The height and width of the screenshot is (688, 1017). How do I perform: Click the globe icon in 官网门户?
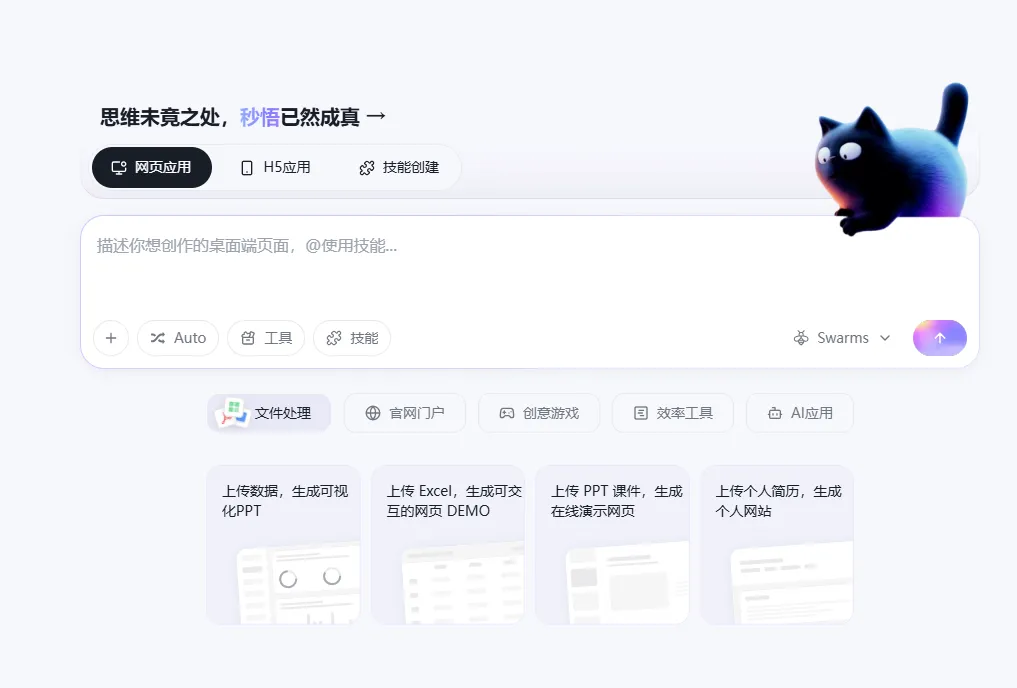coord(373,413)
